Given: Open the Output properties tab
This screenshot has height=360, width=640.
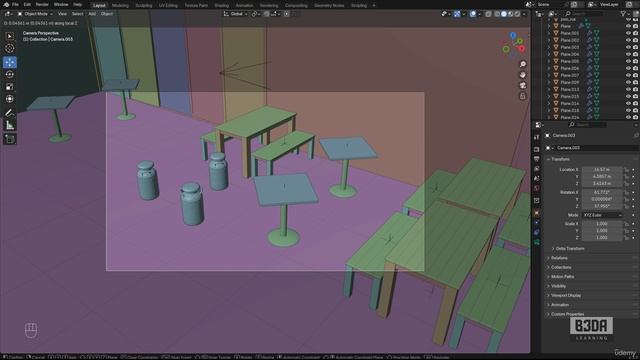Looking at the screenshot, I should (x=537, y=159).
